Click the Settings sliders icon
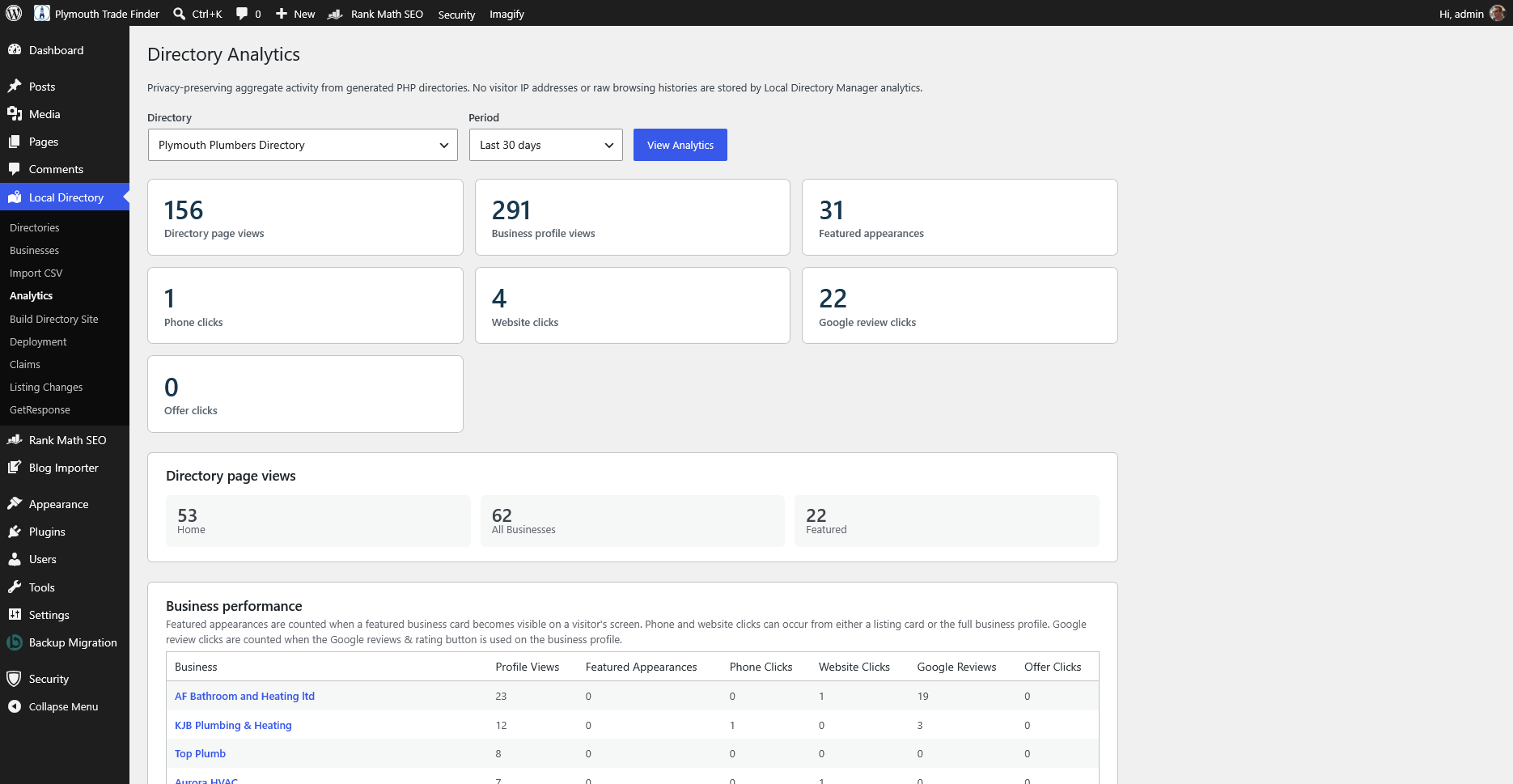 click(15, 615)
